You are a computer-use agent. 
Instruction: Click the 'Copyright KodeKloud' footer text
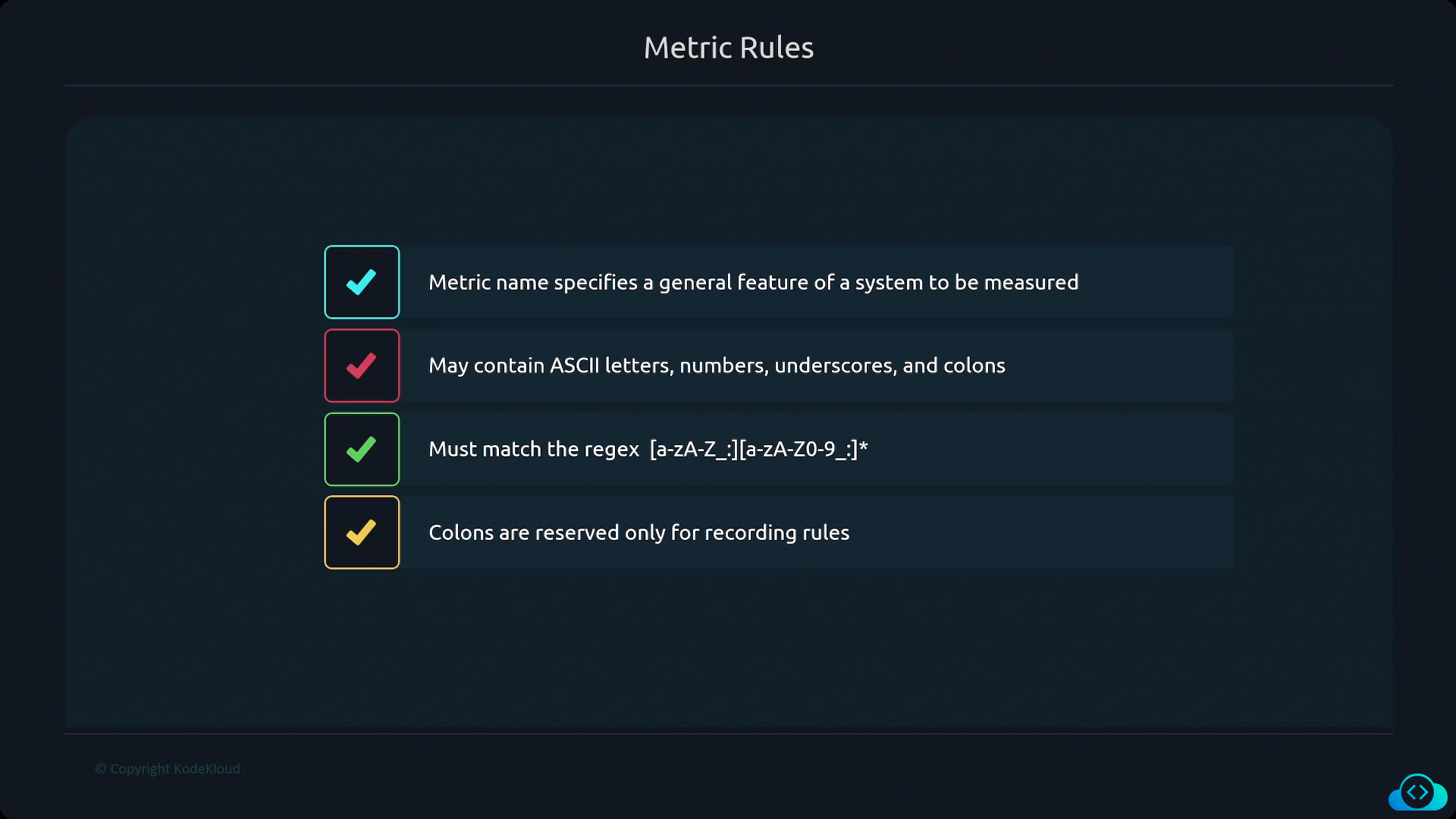tap(168, 769)
